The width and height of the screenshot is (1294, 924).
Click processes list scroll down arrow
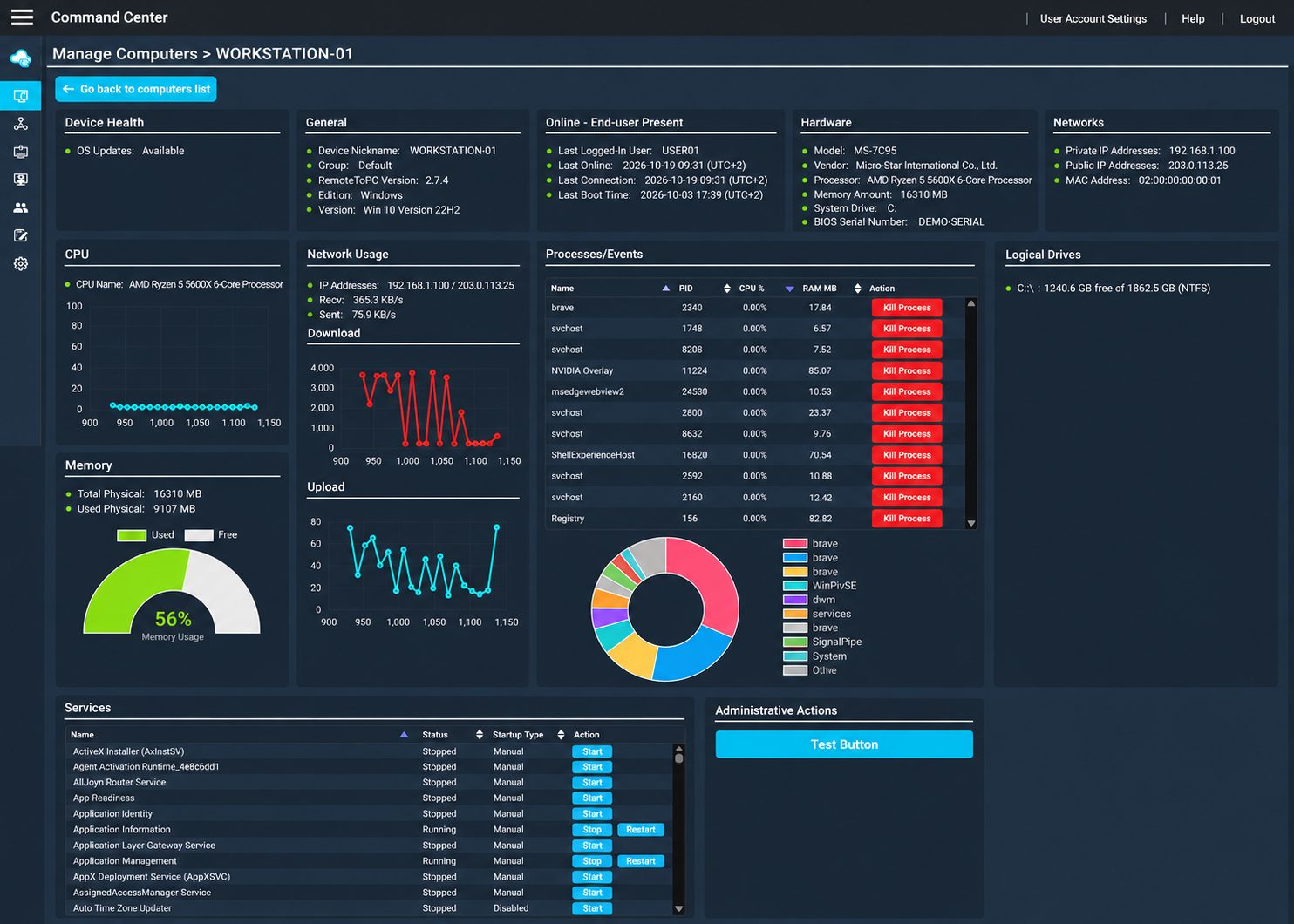click(971, 523)
